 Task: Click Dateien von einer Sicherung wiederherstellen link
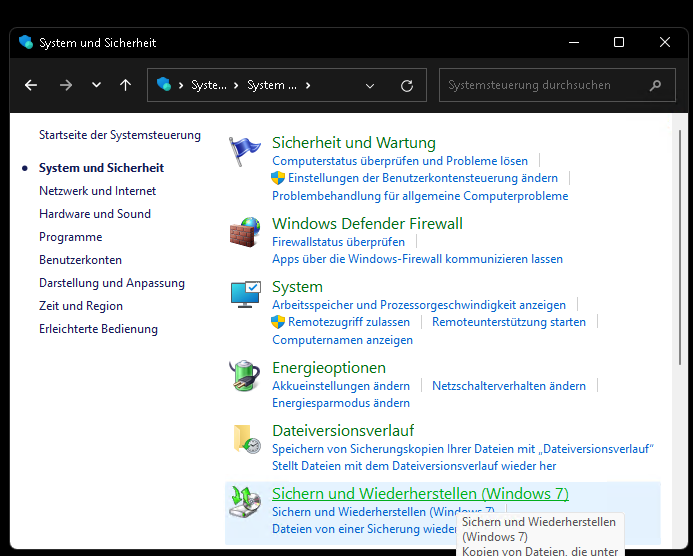tap(365, 529)
